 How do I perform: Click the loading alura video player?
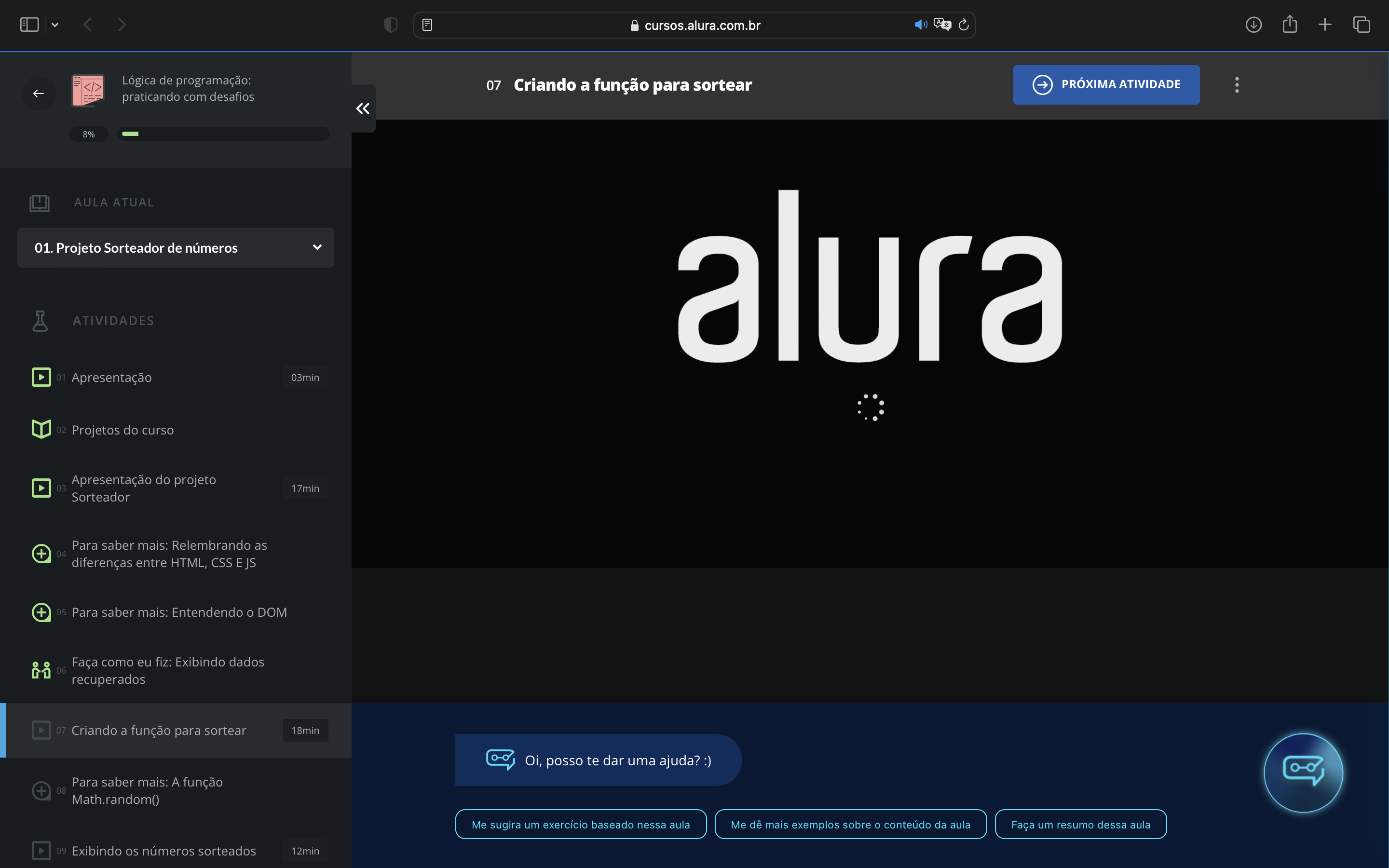870,344
